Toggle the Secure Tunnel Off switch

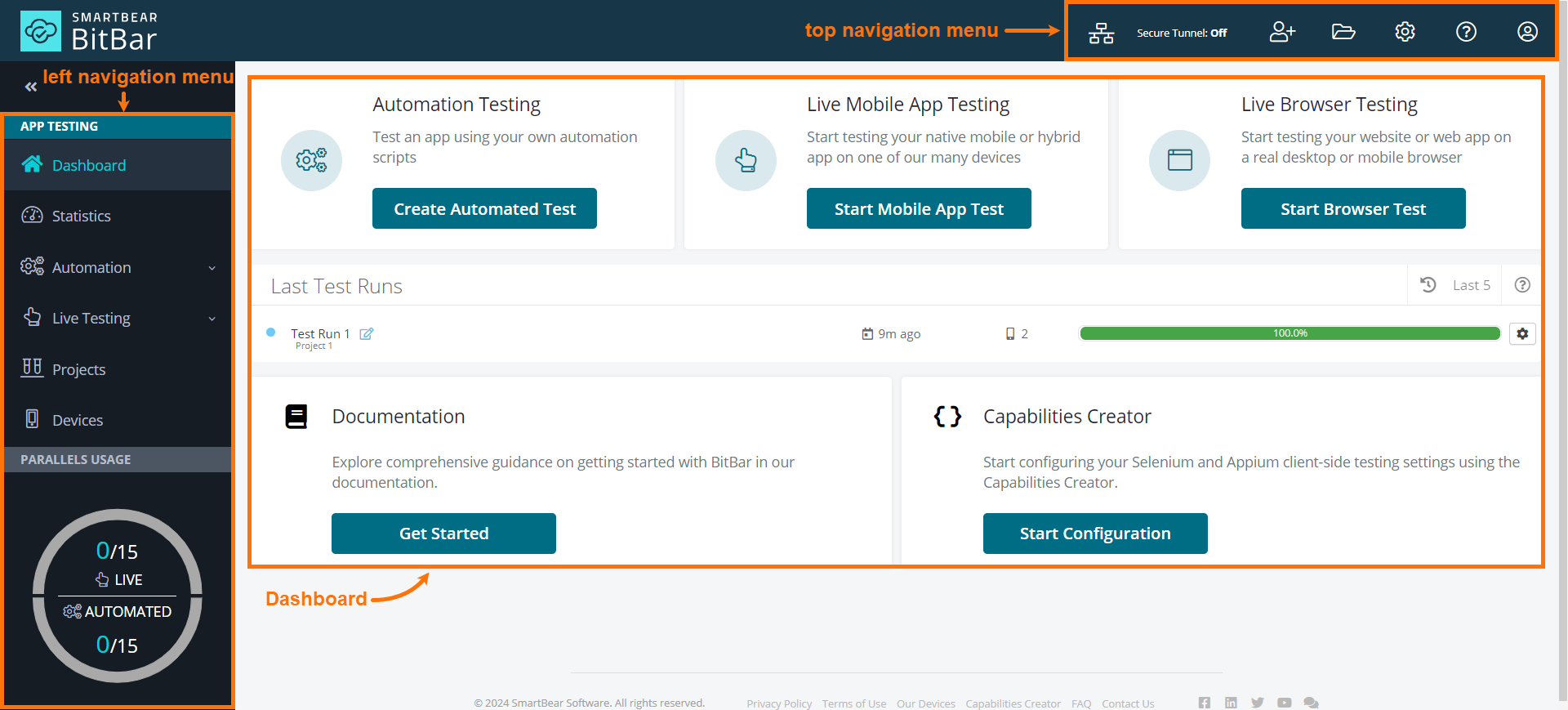click(1181, 33)
